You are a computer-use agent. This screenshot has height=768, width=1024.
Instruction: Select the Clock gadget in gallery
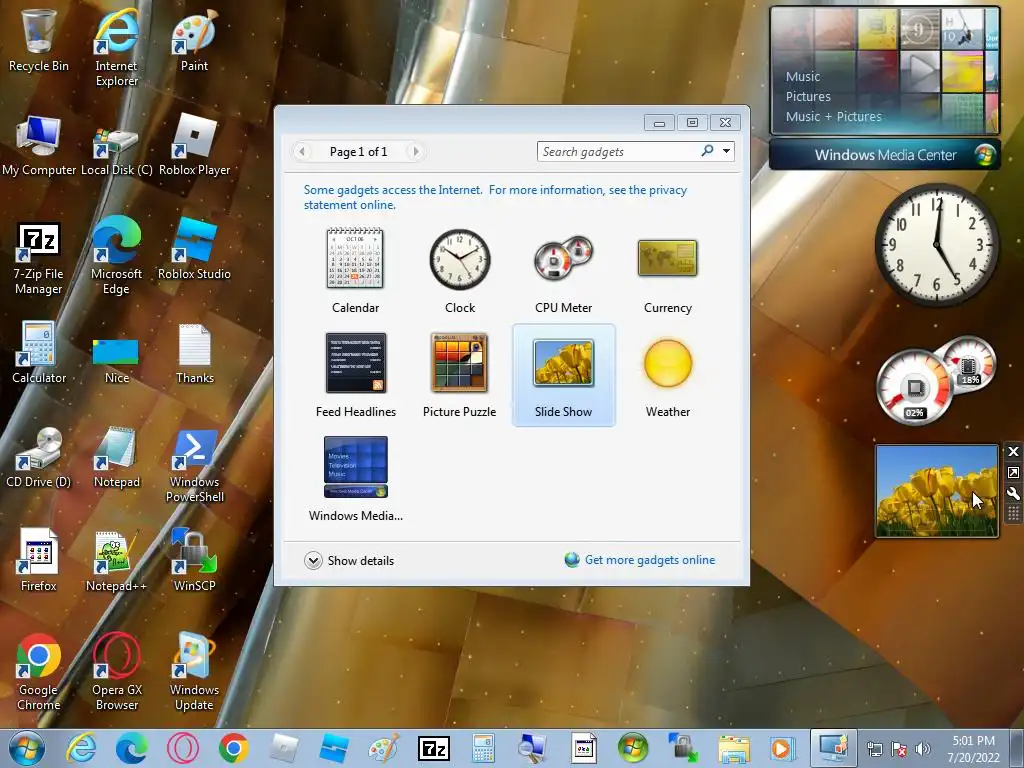point(460,271)
